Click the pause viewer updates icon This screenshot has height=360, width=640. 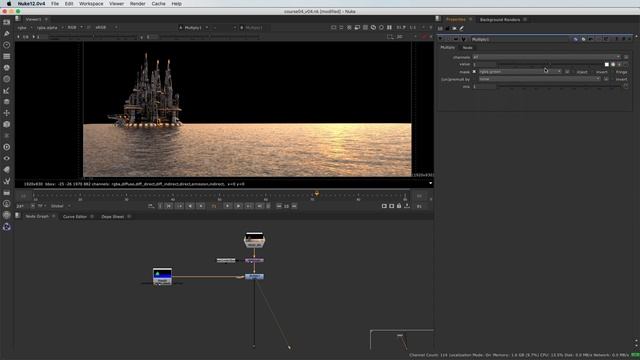(389, 28)
